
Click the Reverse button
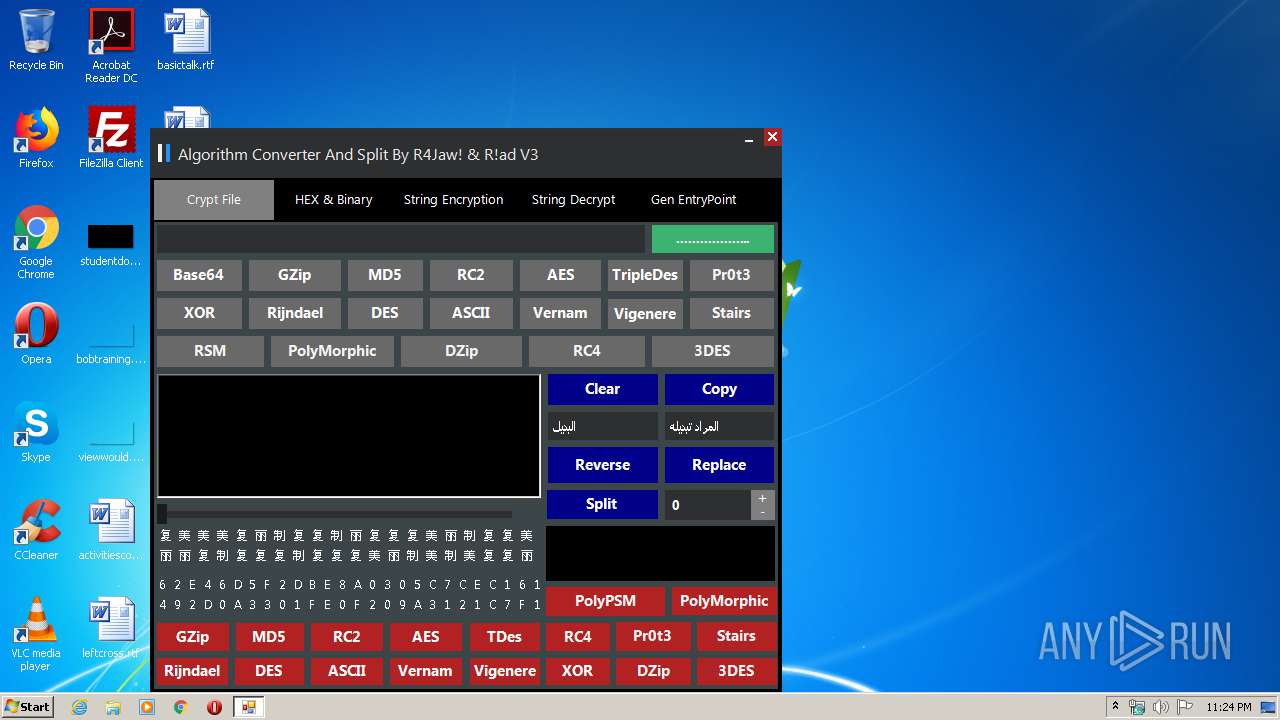pyautogui.click(x=602, y=465)
